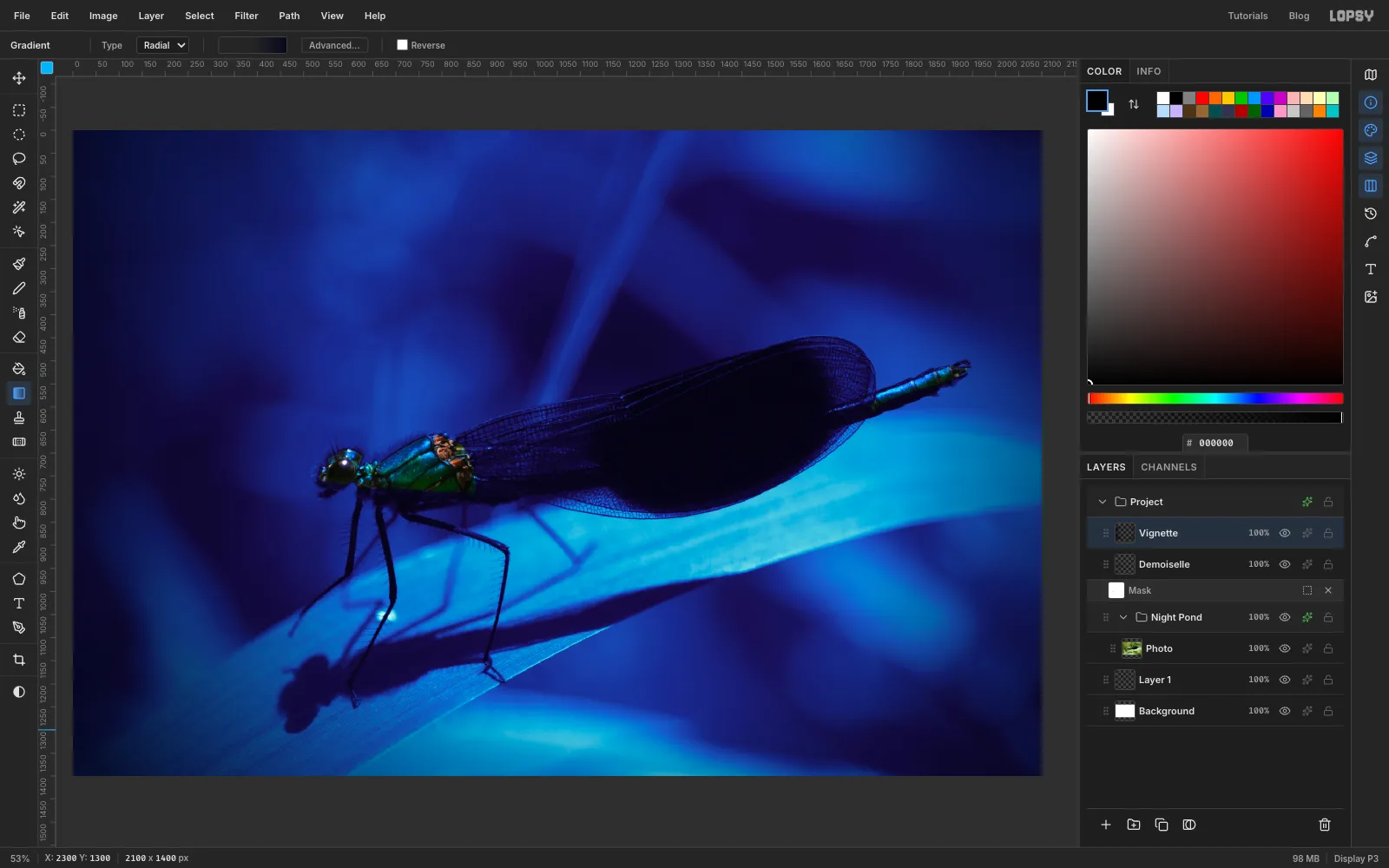The image size is (1389, 868).
Task: Duplicate the selected layer
Action: (1162, 825)
